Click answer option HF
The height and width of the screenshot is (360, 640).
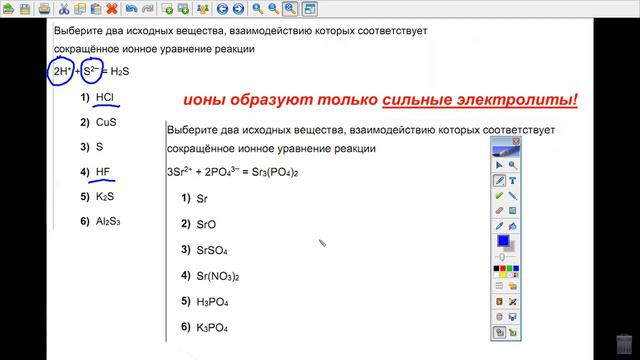(x=103, y=172)
